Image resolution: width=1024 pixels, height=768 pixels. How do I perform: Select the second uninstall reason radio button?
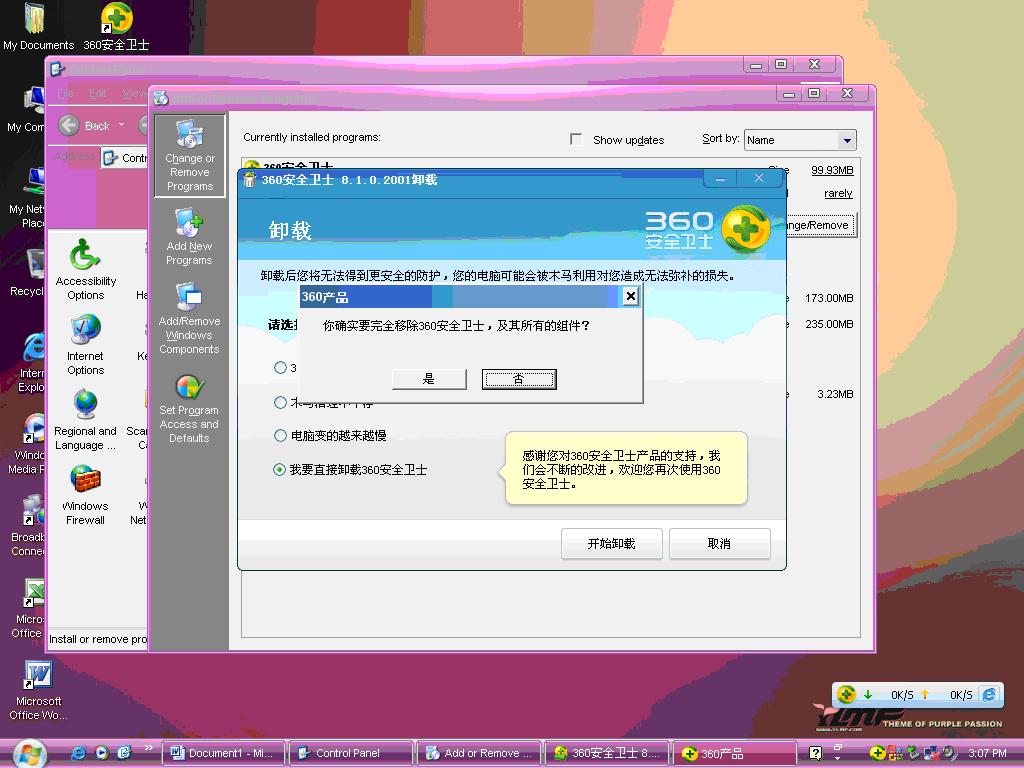coord(280,402)
